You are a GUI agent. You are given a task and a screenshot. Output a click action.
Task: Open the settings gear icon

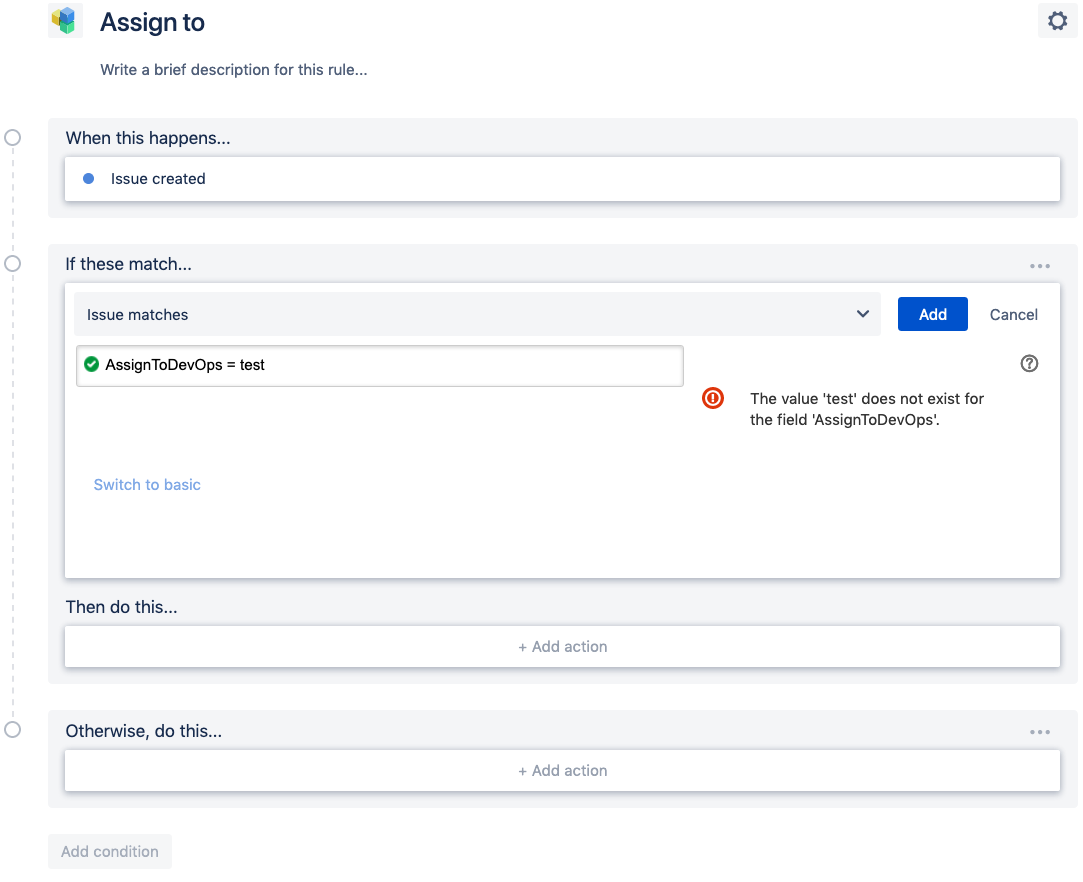[1057, 20]
